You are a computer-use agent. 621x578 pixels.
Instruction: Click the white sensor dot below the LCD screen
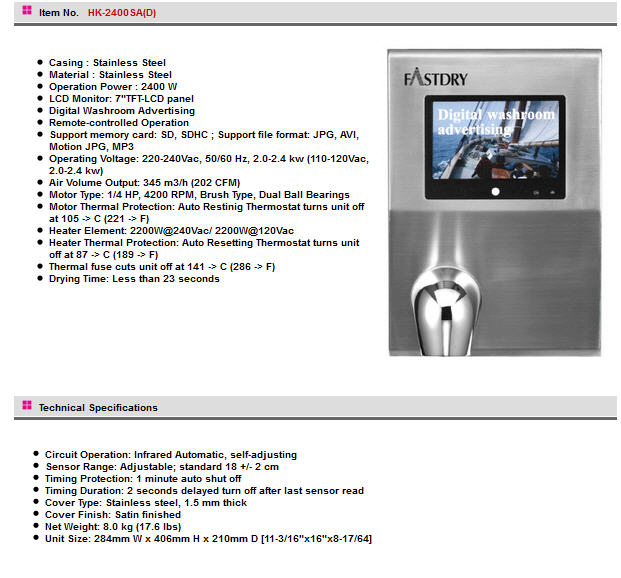click(495, 192)
